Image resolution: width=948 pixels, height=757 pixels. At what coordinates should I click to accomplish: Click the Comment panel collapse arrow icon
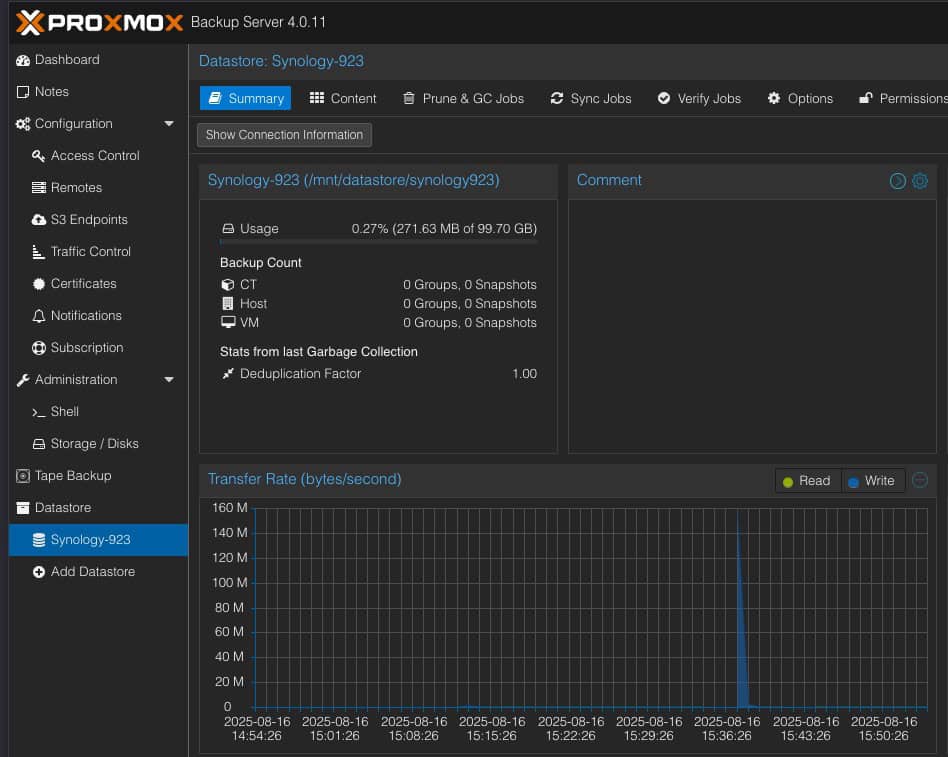pos(898,181)
